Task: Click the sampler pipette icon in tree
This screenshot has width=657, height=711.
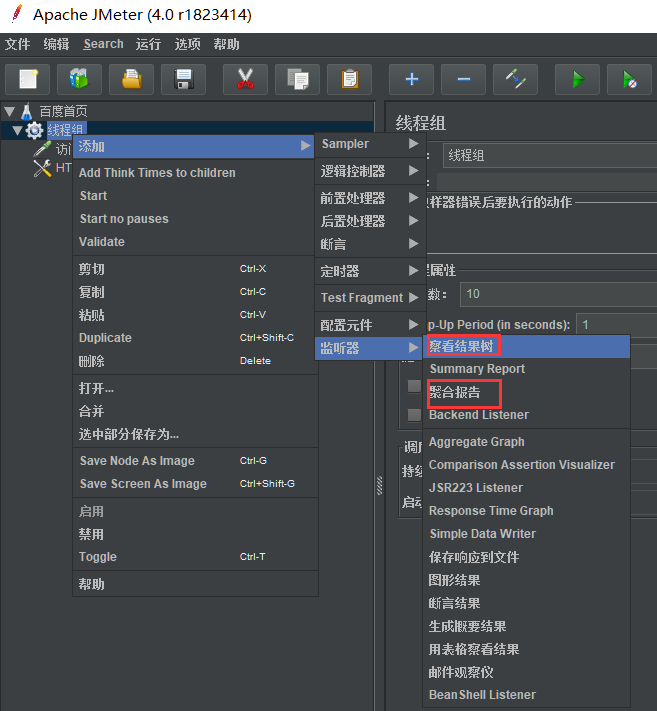Action: point(43,149)
